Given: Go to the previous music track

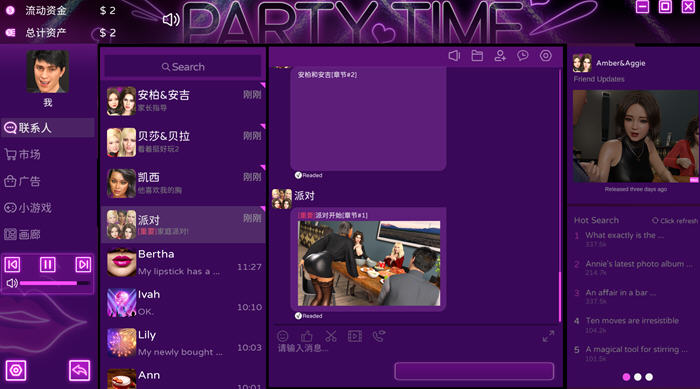Looking at the screenshot, I should 12,264.
